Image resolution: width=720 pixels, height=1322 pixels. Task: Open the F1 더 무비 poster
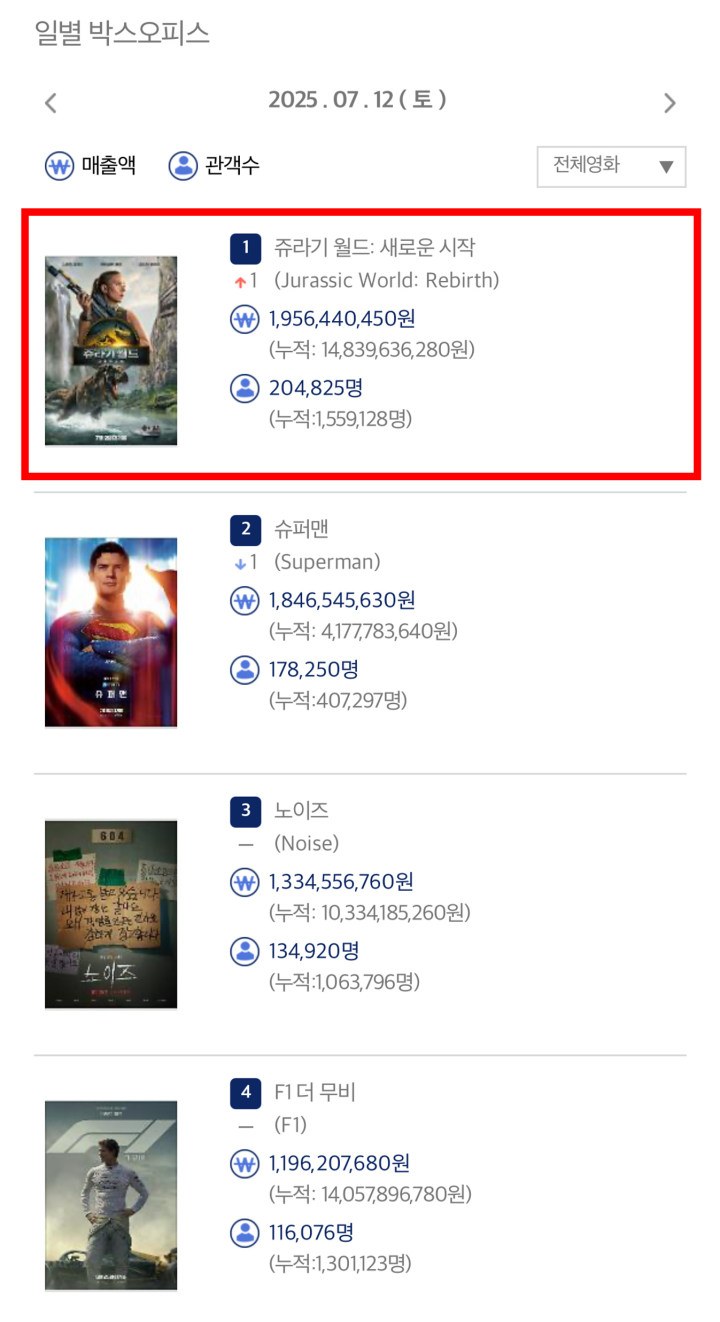pos(111,1196)
